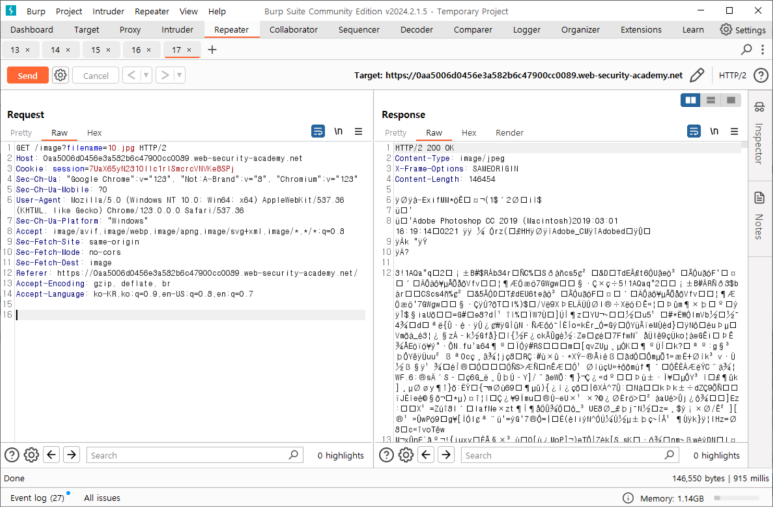Open the Inspector side panel
Image resolution: width=773 pixels, height=507 pixels.
tap(759, 134)
